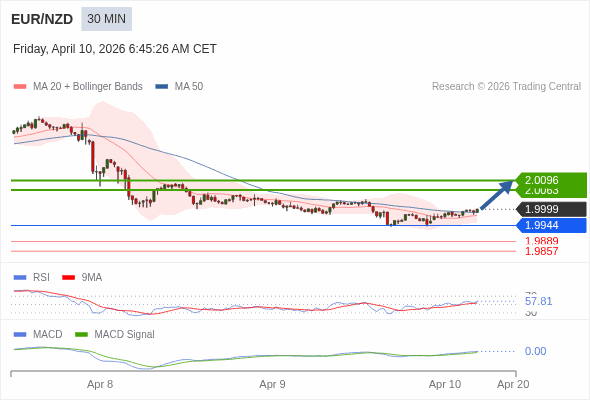Screen dimensions: 590x400
Task: Click the MACD Signal green legend swatch
Action: point(81,335)
